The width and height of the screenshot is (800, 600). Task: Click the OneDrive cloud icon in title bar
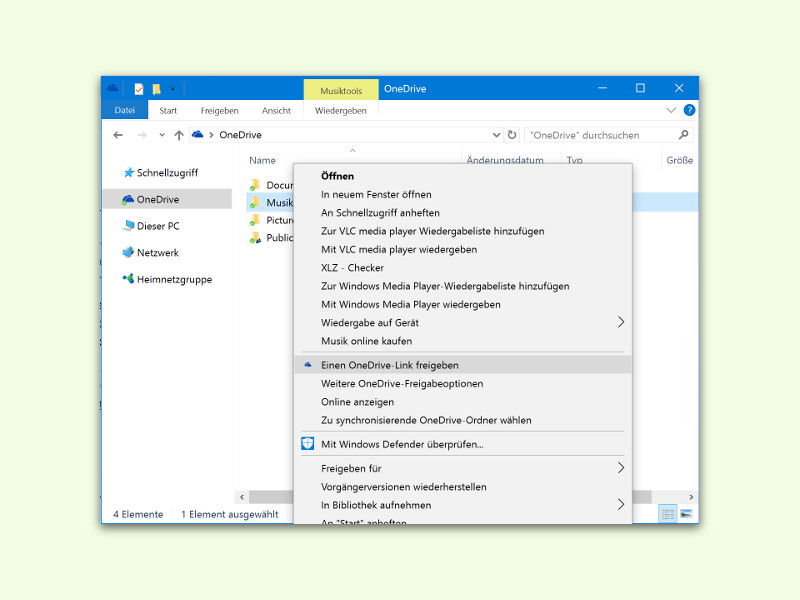112,89
